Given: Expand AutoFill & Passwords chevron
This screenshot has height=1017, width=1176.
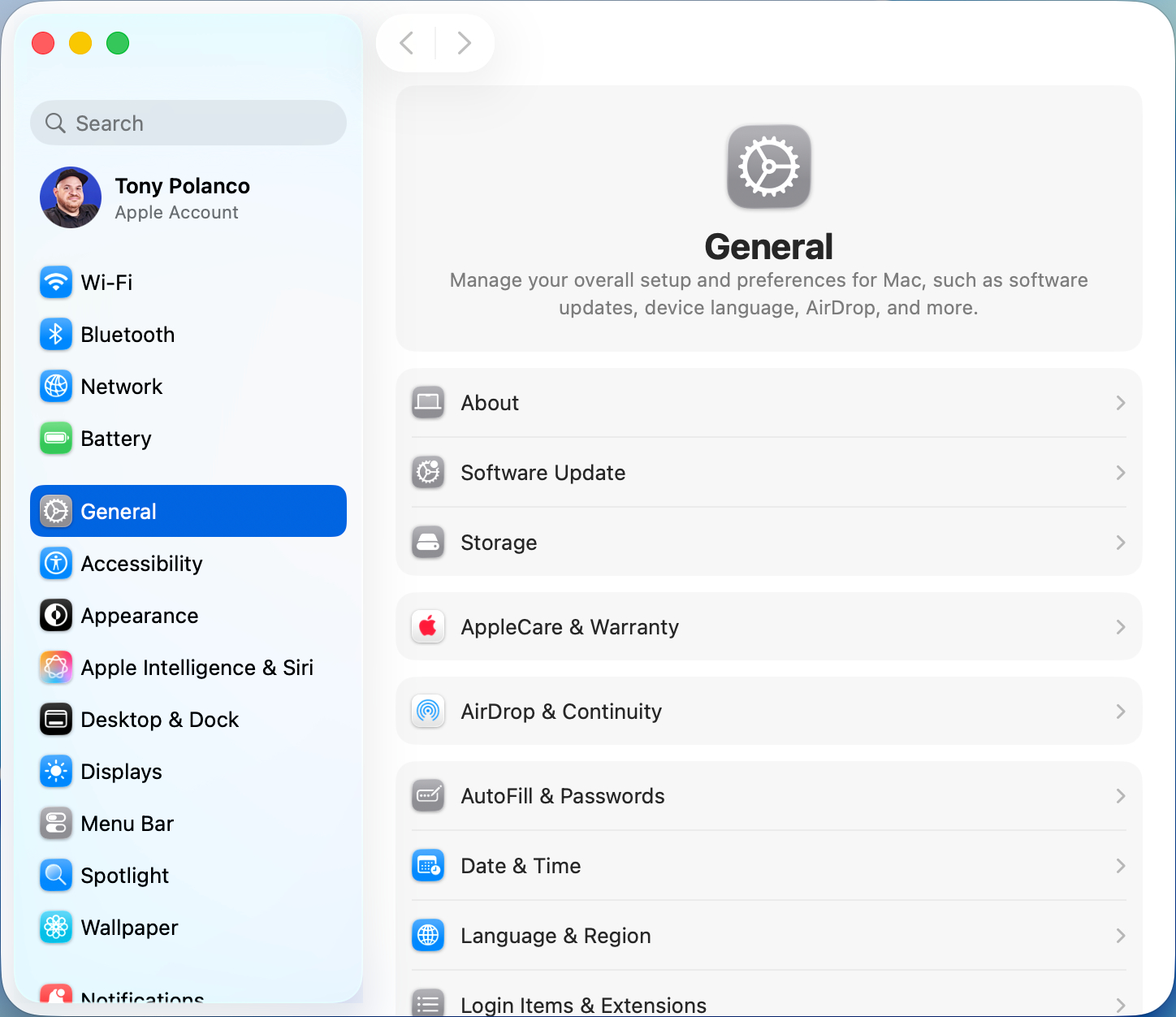Looking at the screenshot, I should pos(1121,796).
